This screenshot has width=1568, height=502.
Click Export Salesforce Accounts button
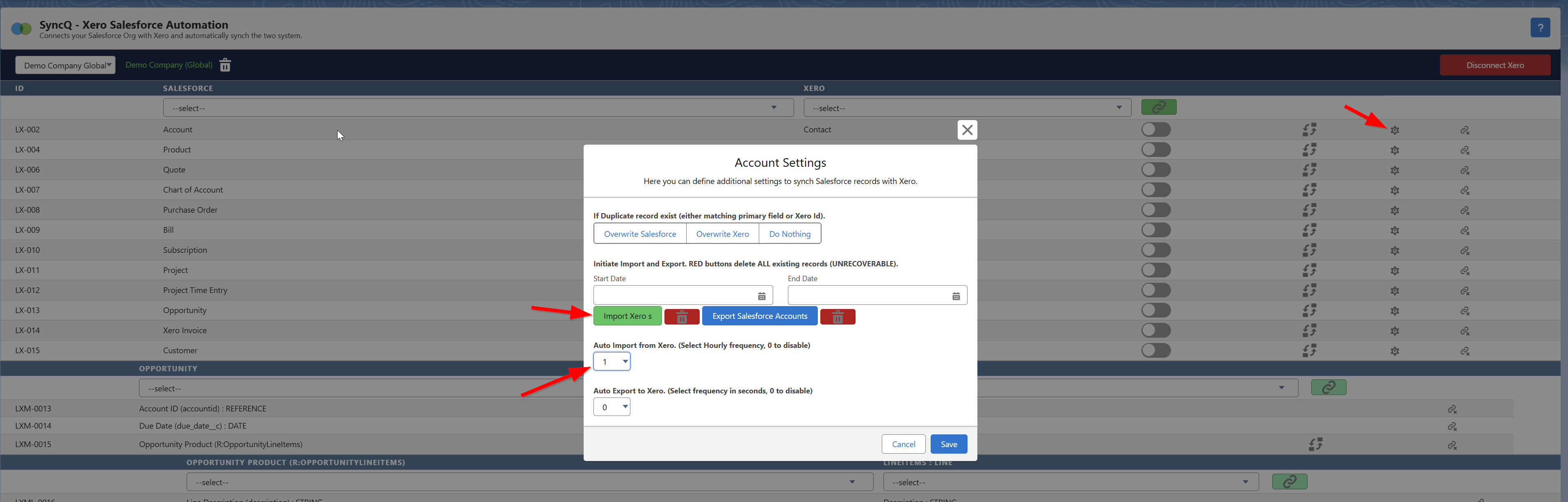[760, 316]
